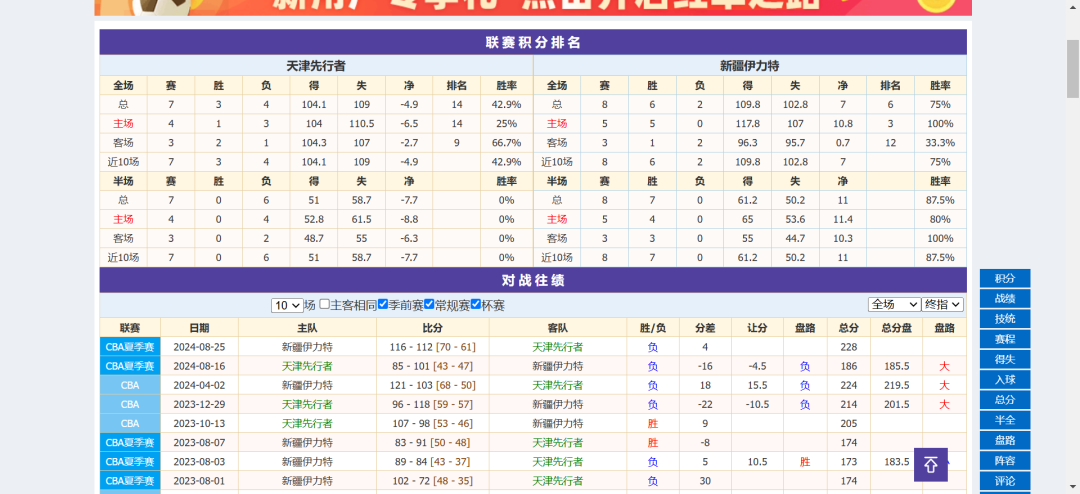
Task: Click red 胜 result in 2023-10-13 row
Action: 653,423
